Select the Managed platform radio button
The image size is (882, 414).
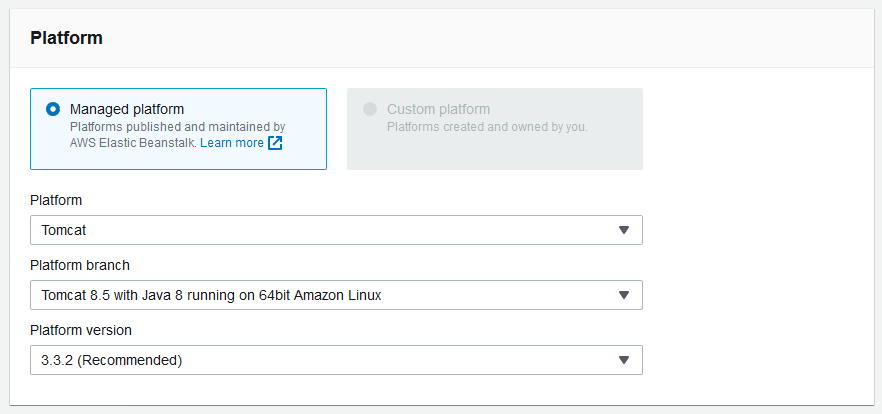[53, 109]
